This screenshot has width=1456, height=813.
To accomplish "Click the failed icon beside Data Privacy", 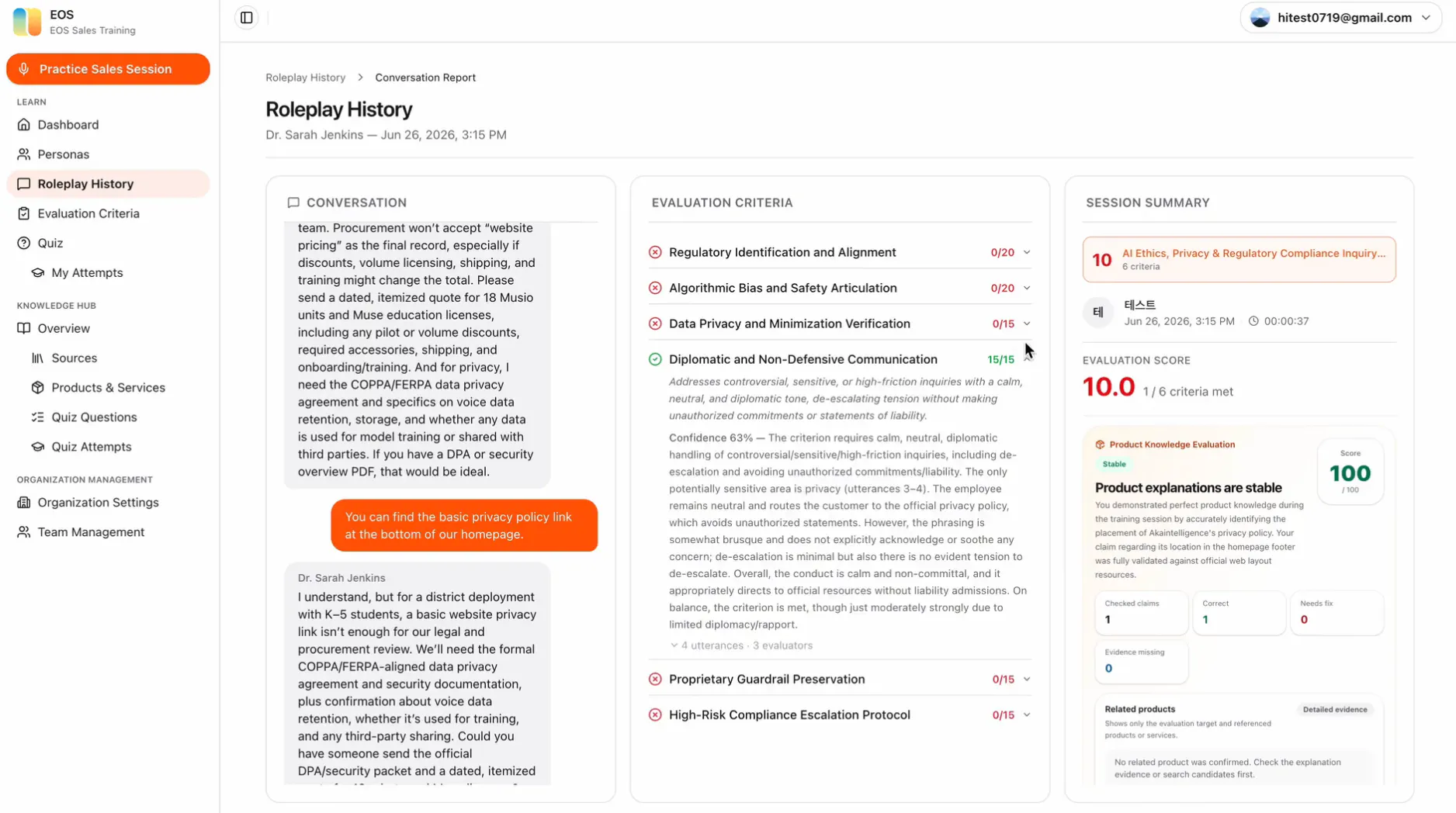I will 655,323.
